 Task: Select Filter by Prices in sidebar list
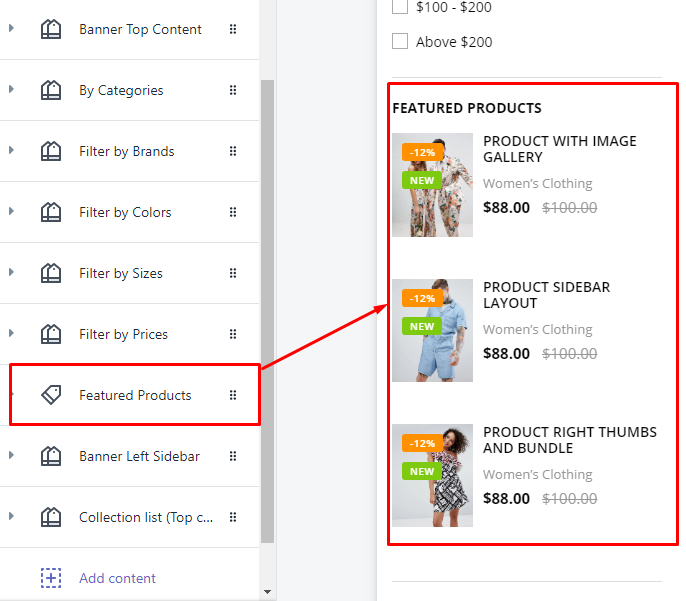[x=123, y=334]
